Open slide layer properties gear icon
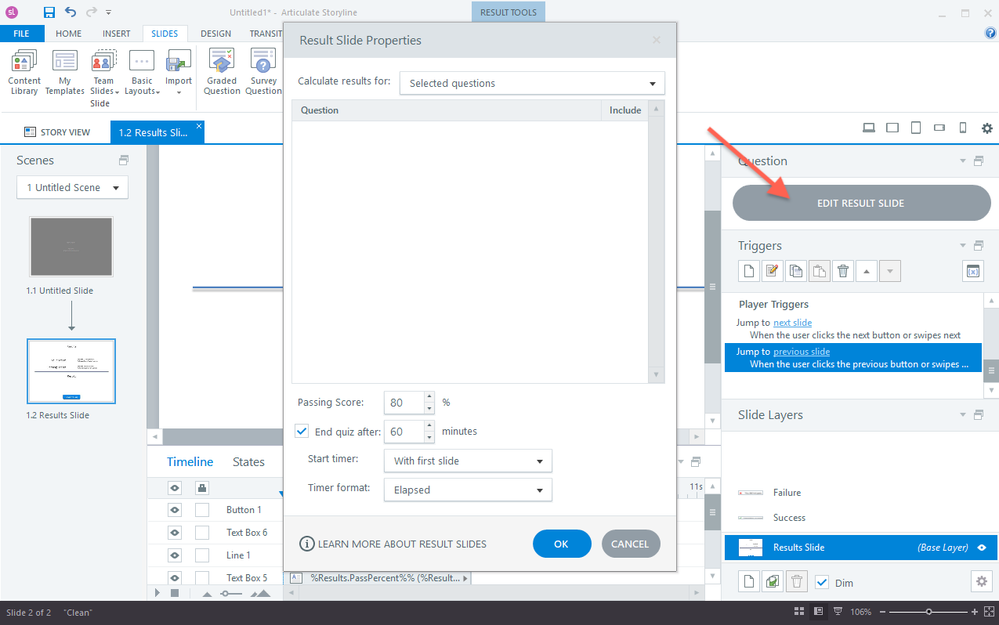999x625 pixels. tap(979, 581)
